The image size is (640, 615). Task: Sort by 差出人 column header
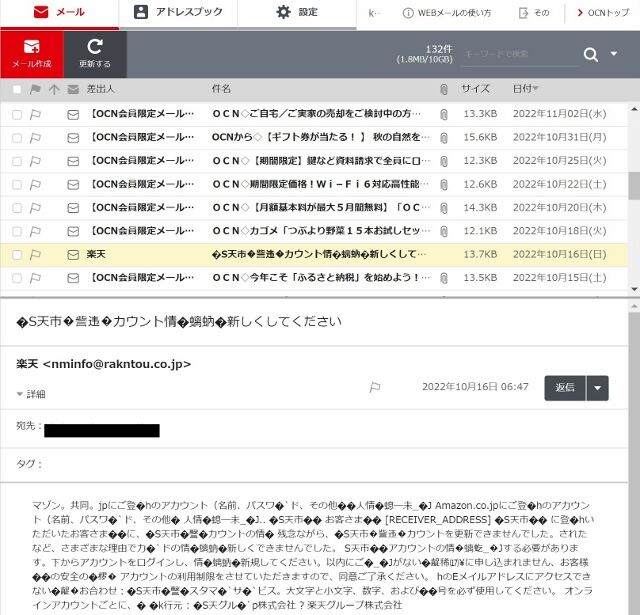coord(100,89)
